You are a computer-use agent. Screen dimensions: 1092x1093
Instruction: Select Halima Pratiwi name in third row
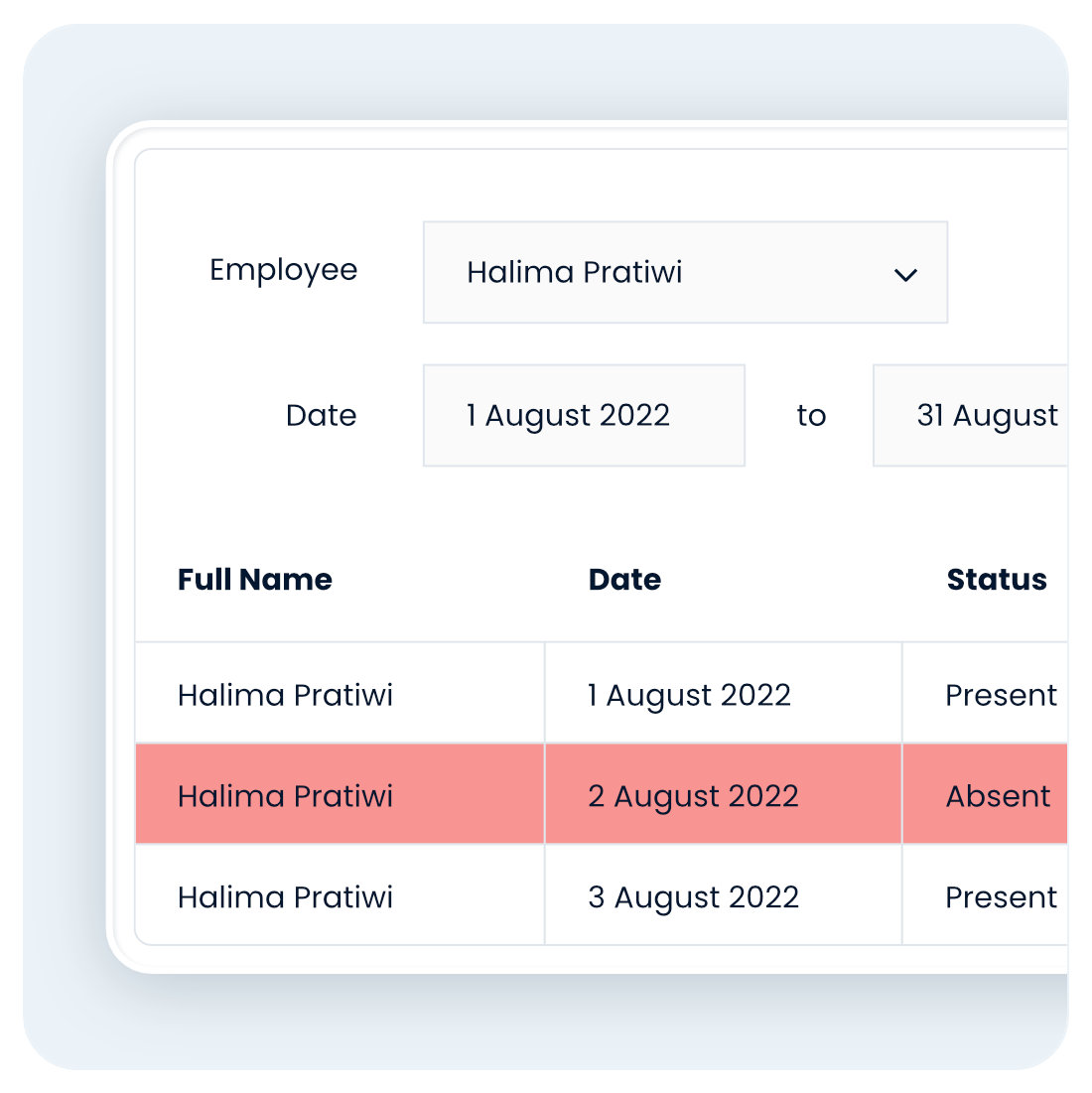(x=286, y=897)
